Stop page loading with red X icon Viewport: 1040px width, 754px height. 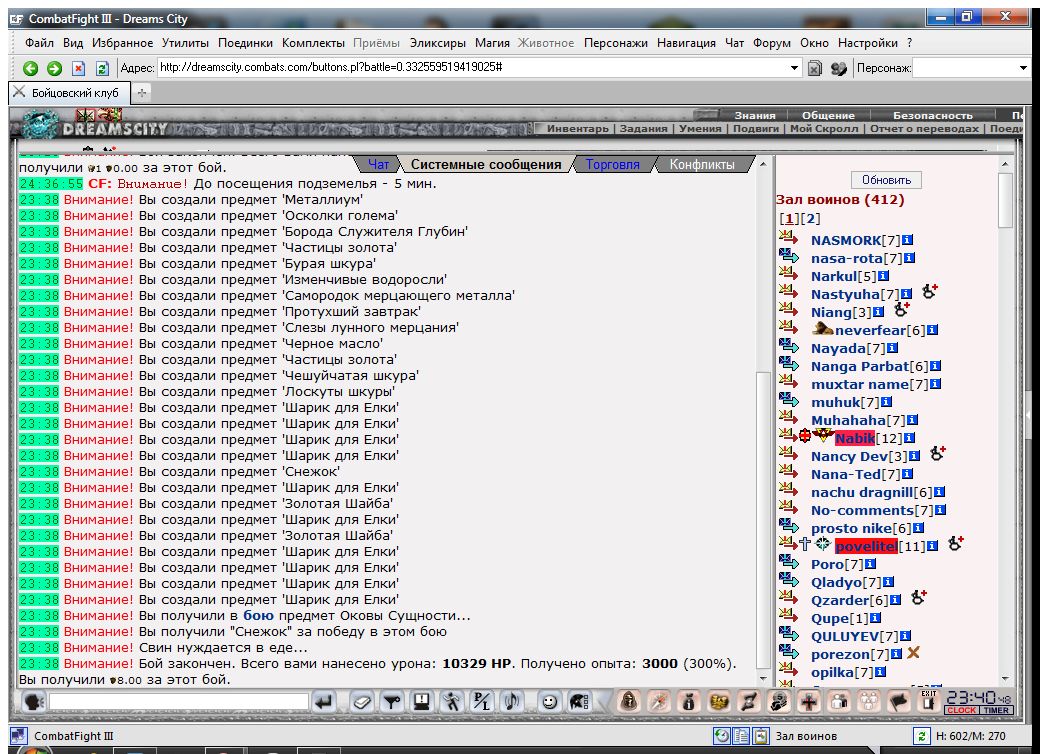(x=78, y=68)
